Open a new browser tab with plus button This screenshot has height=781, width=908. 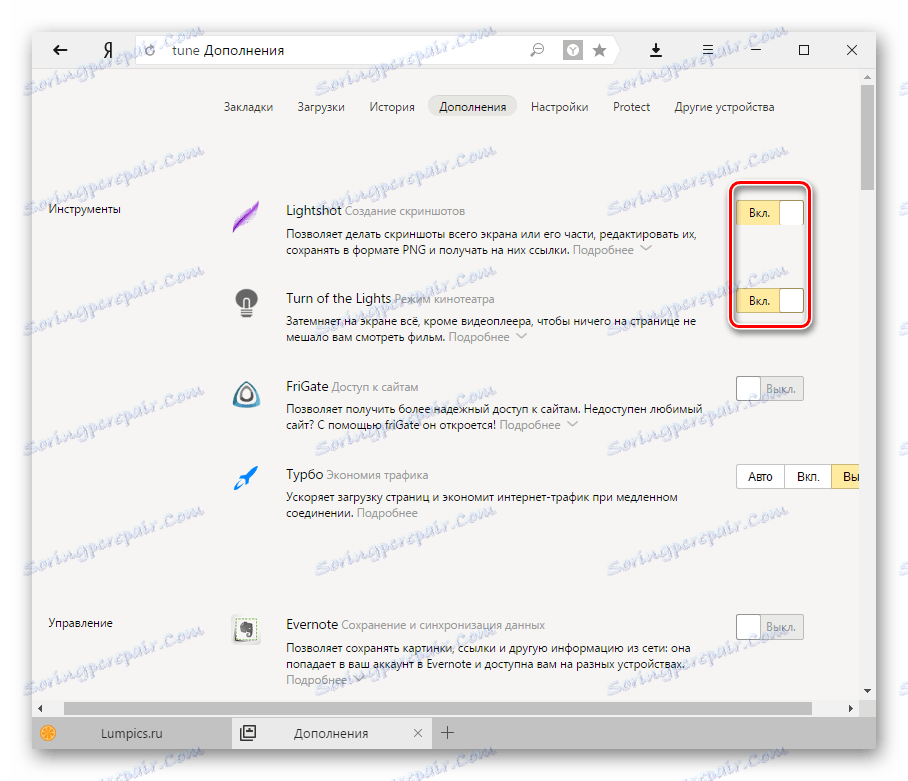(x=448, y=732)
